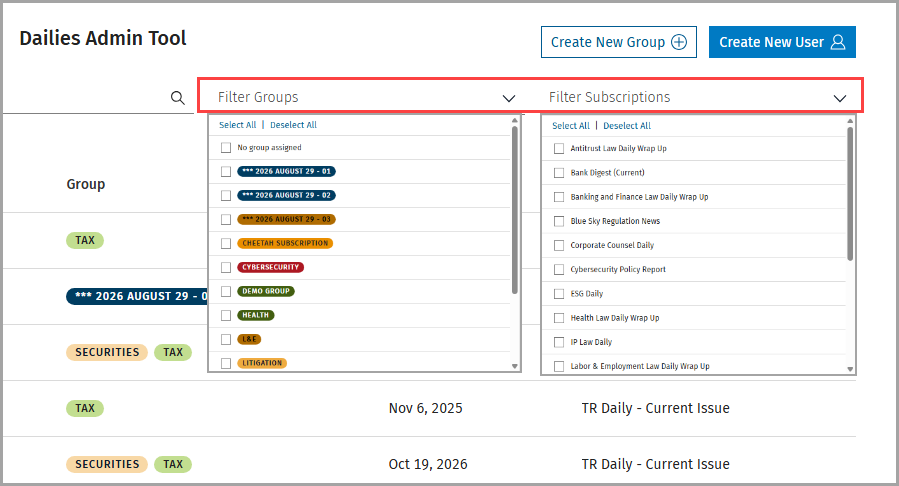Check the CHEETAH SUBSCRIPTION checkbox
The height and width of the screenshot is (486, 899).
[226, 244]
